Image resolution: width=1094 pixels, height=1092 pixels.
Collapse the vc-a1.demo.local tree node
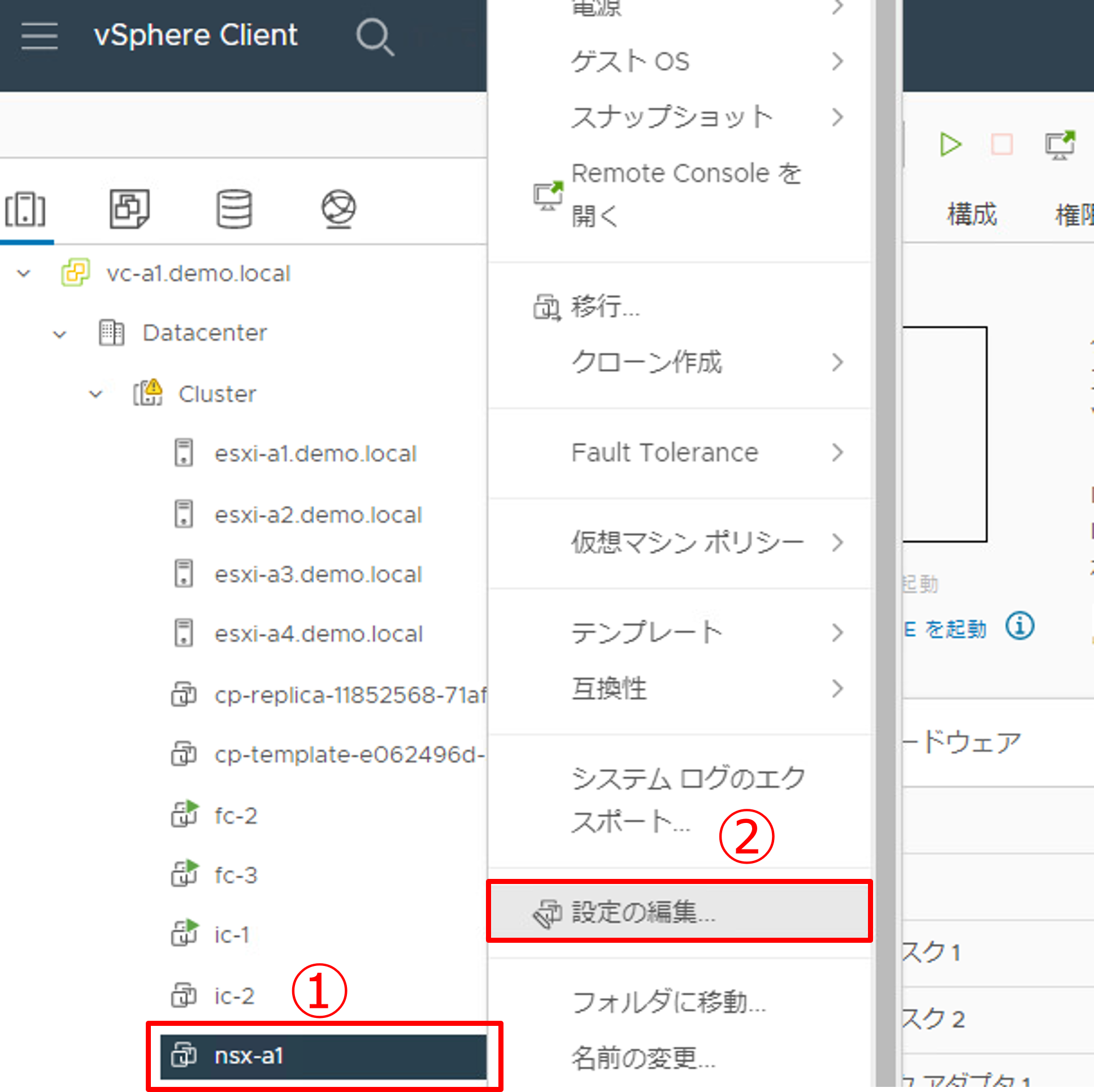[x=24, y=274]
